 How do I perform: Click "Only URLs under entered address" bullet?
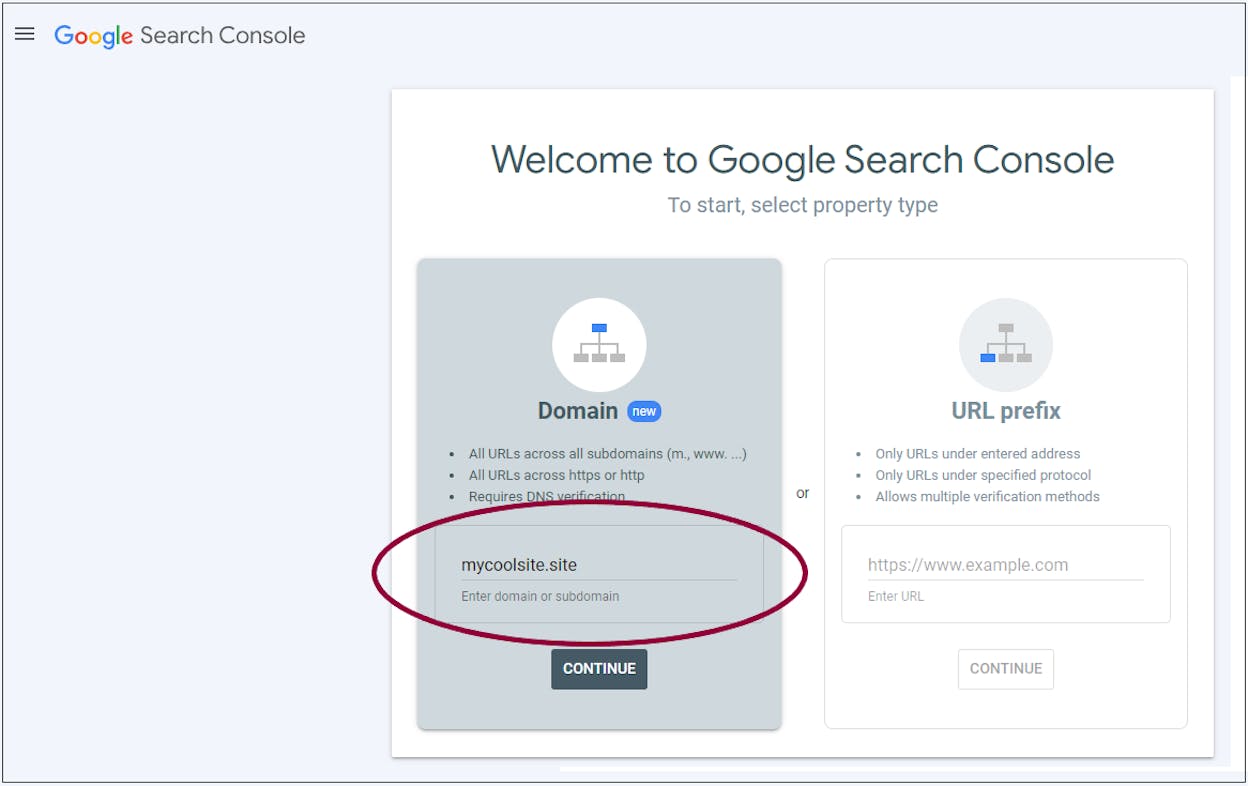point(978,454)
